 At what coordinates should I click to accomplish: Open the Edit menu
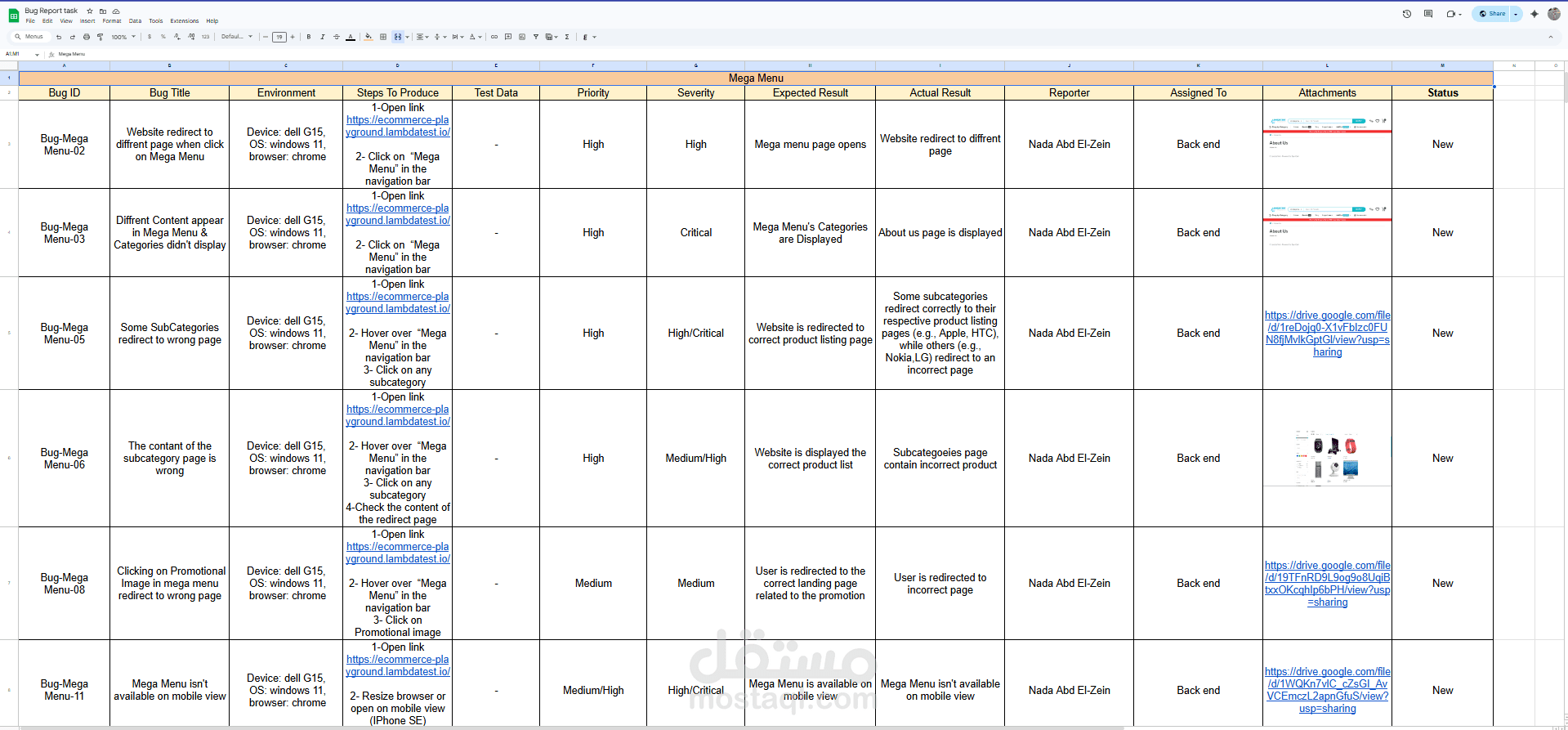click(47, 21)
